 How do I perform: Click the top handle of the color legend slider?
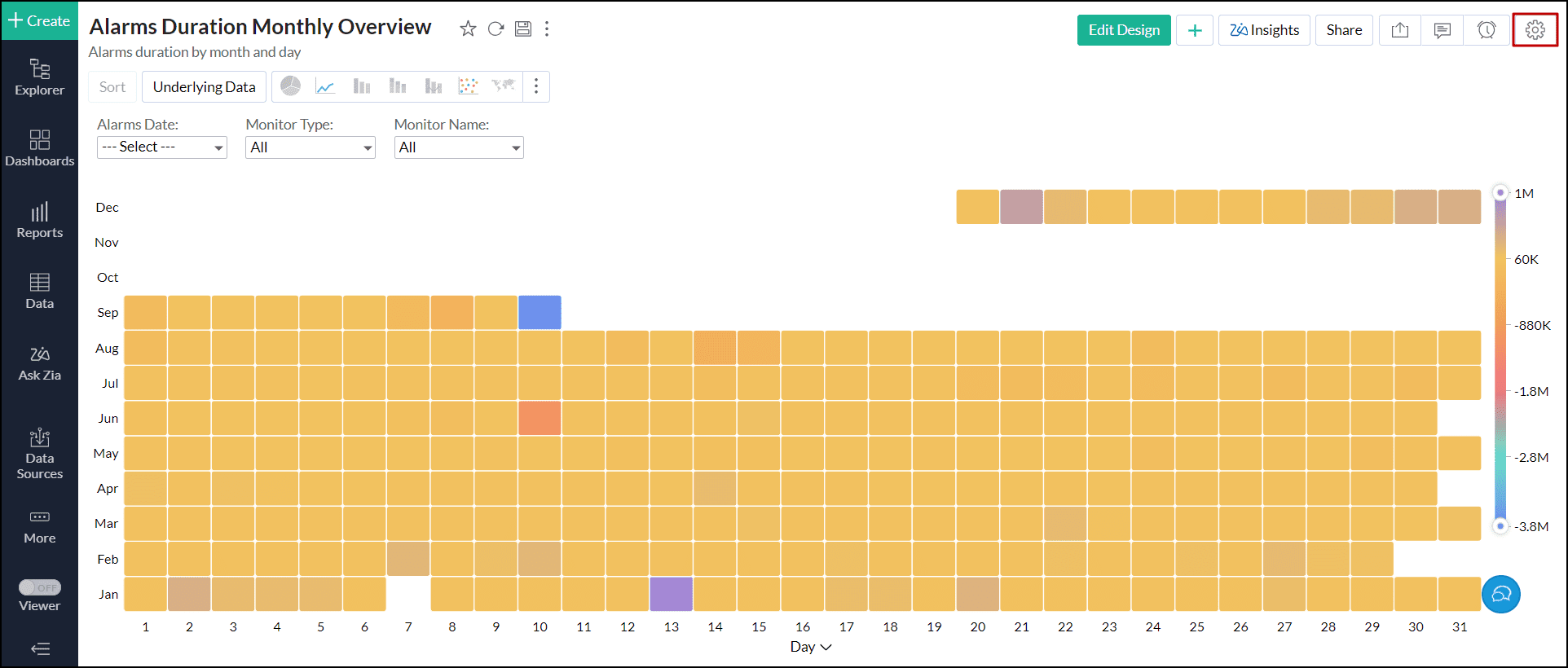[1500, 193]
